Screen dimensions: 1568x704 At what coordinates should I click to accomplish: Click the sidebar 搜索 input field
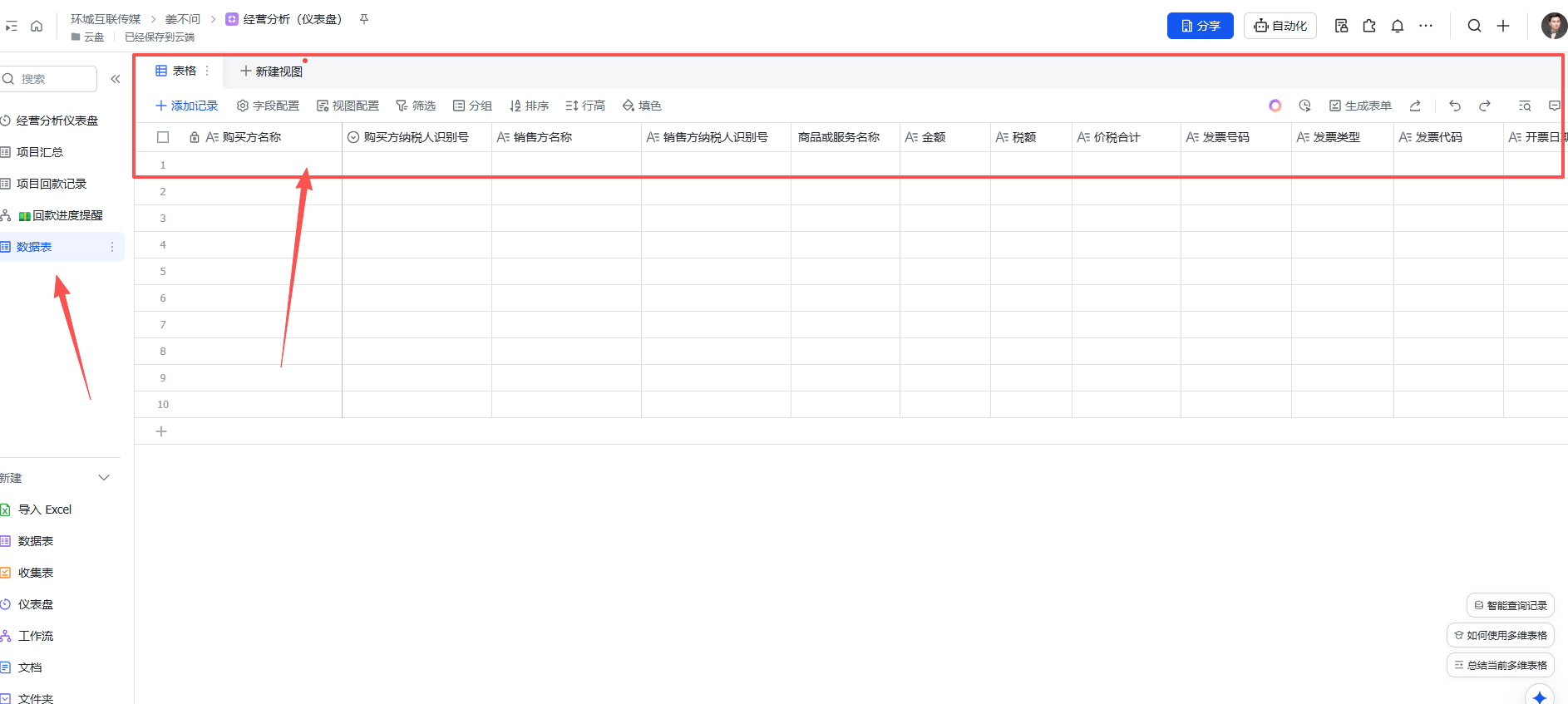click(x=50, y=79)
